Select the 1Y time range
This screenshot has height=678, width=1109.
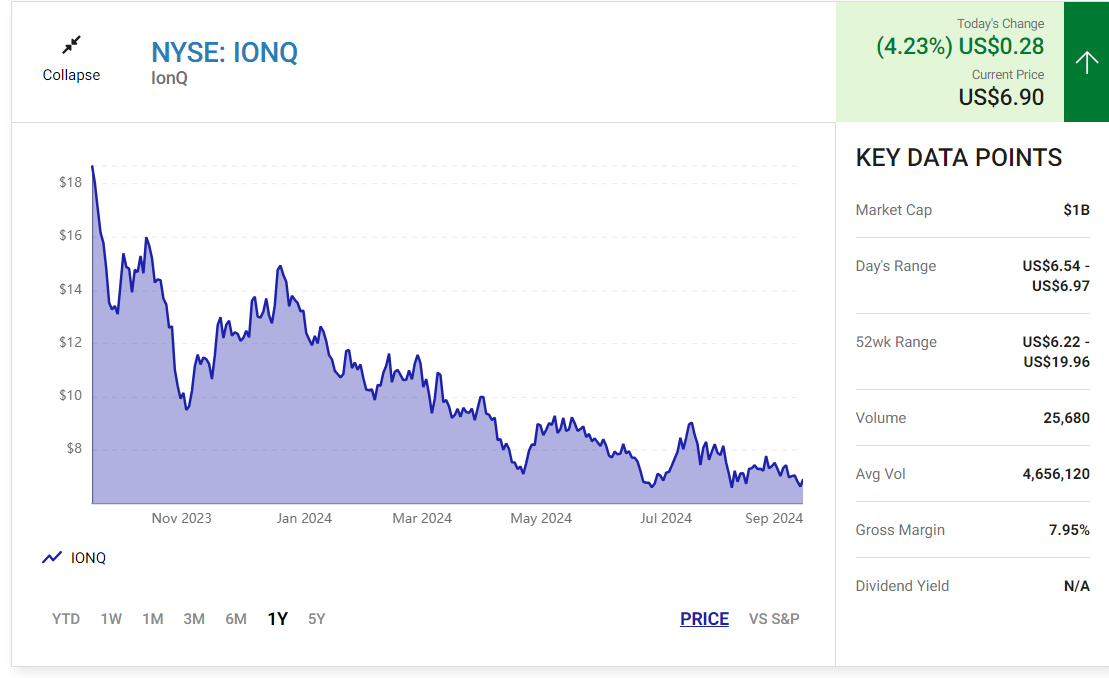pyautogui.click(x=277, y=619)
